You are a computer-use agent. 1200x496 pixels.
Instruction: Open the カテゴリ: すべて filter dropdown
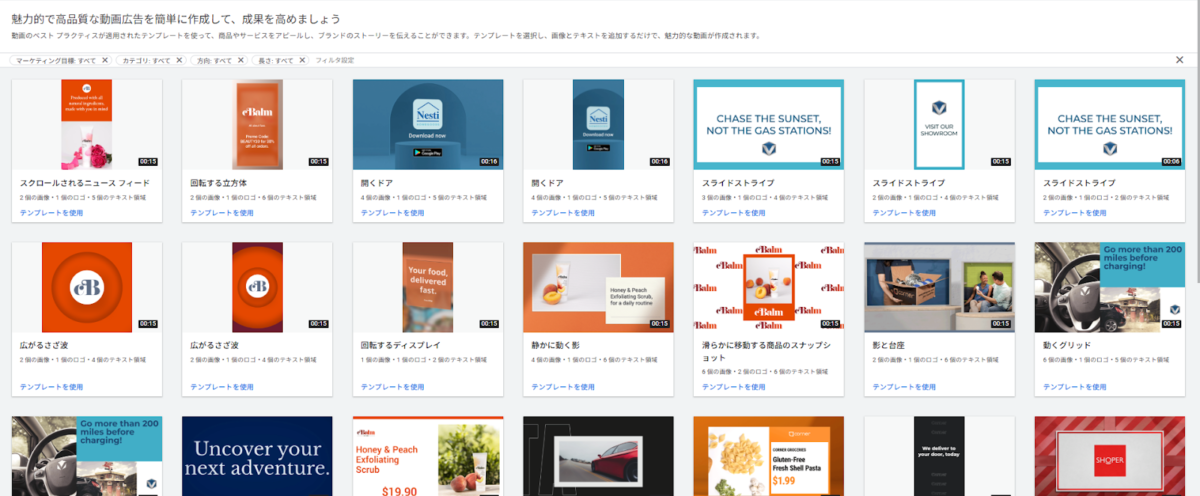145,60
